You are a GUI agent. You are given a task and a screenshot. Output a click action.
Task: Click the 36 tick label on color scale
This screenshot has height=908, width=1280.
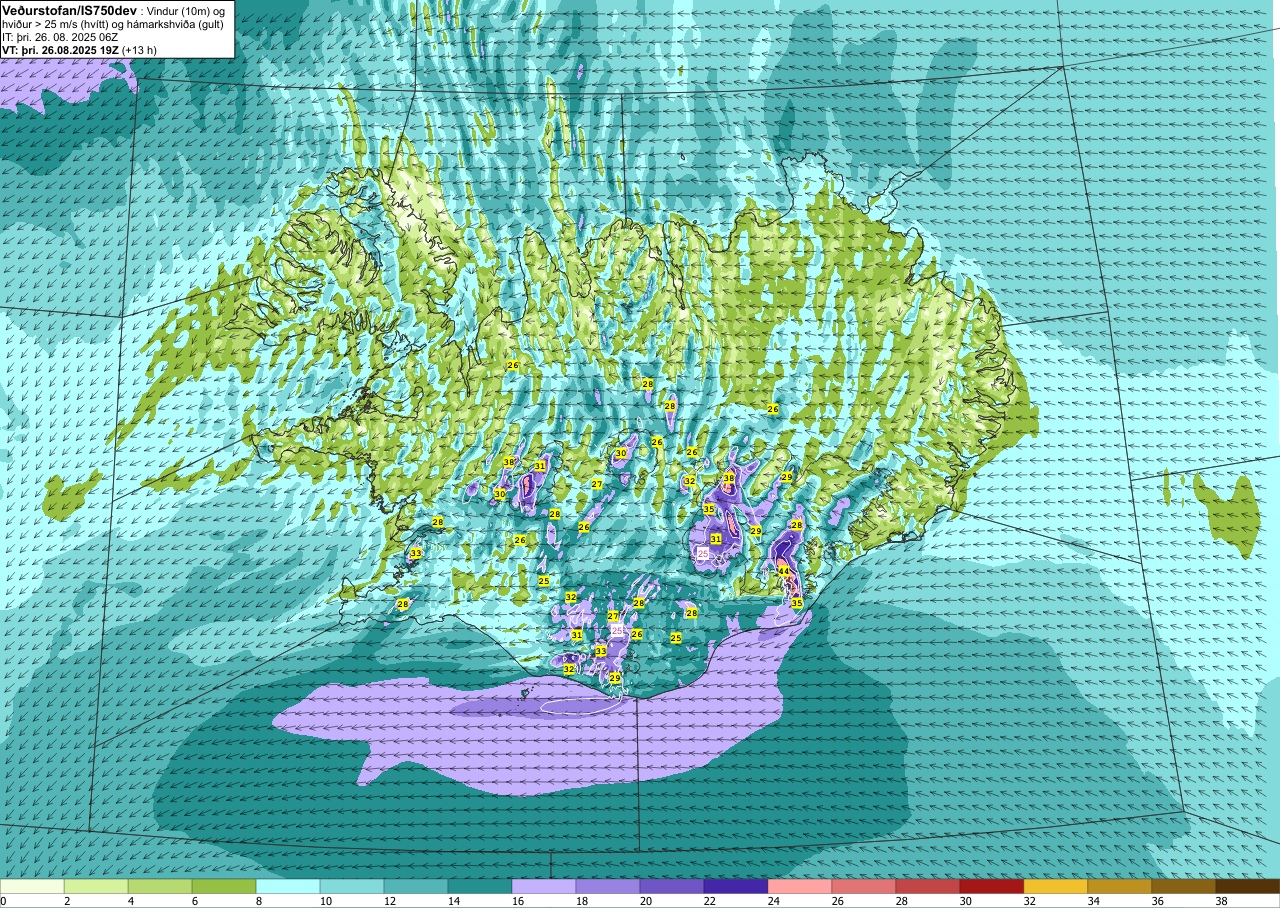click(x=1157, y=901)
